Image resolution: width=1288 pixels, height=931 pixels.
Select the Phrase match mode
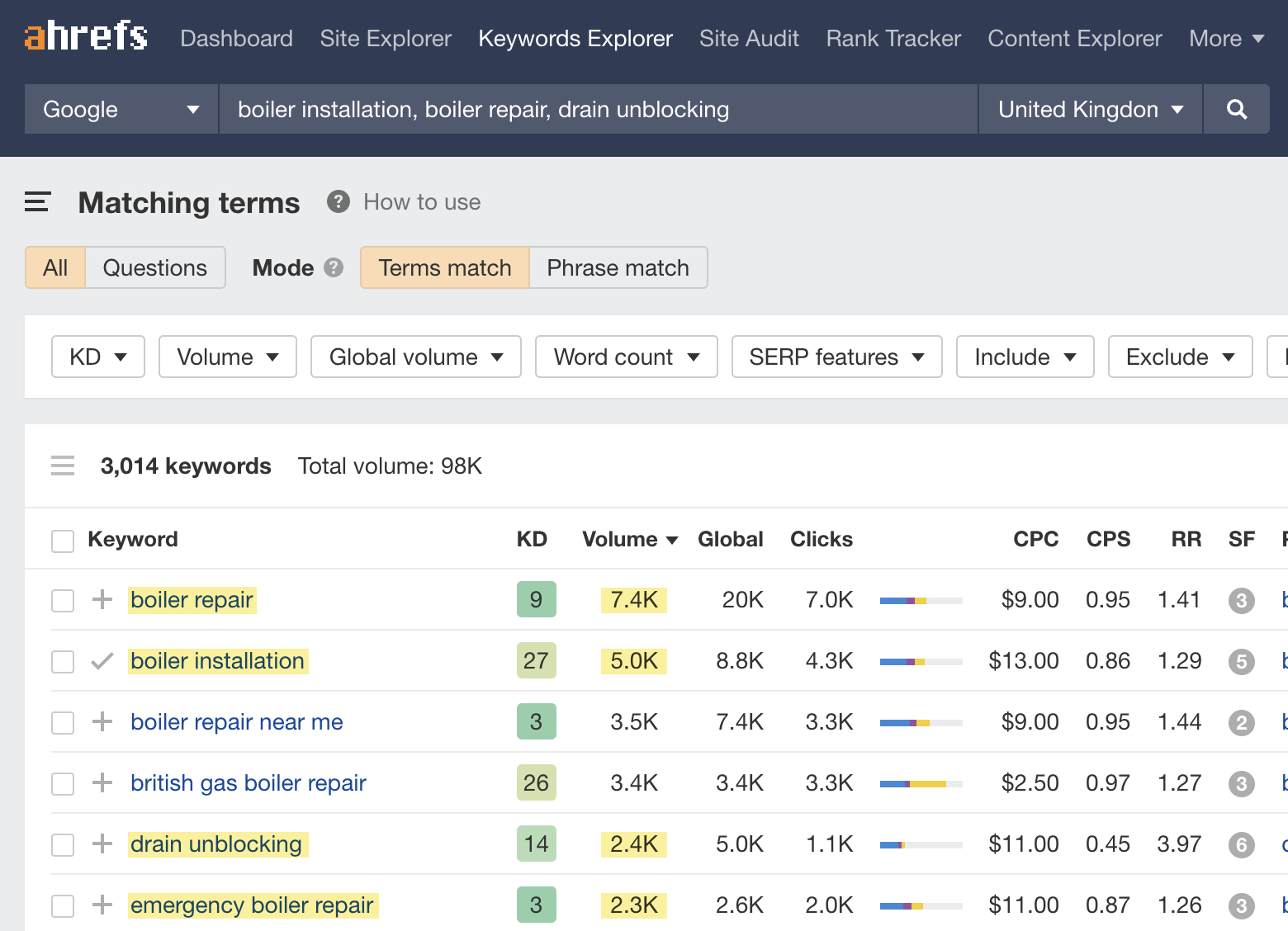point(618,267)
